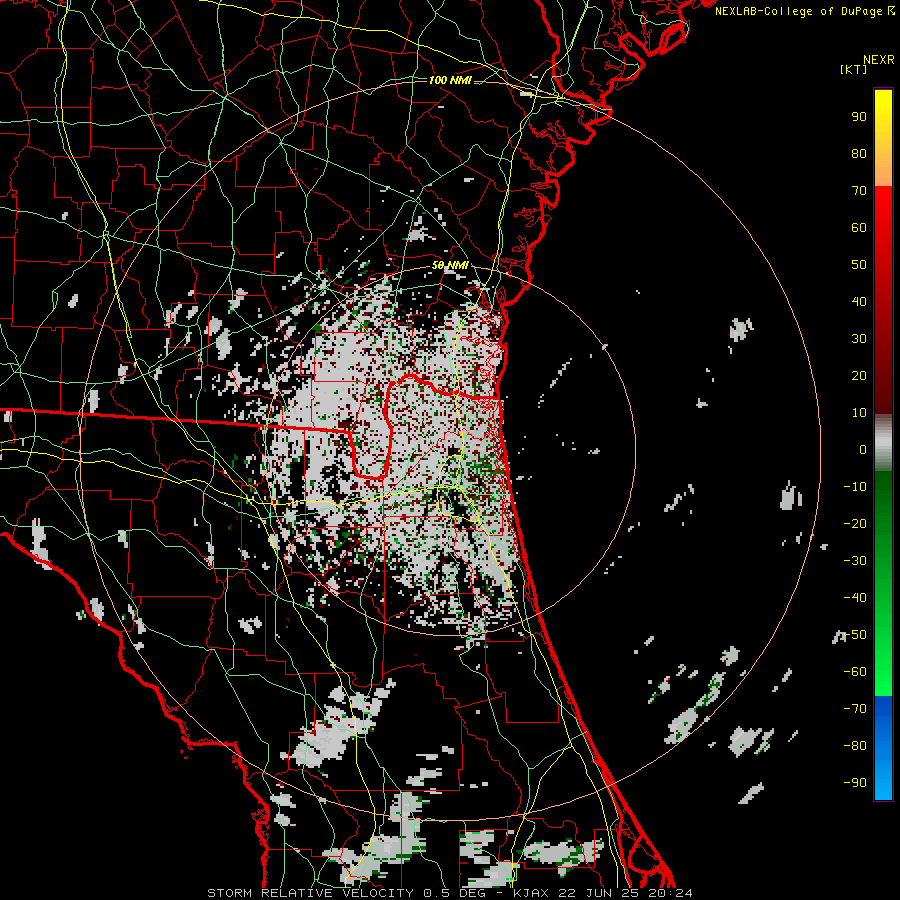Click the -40 knot scale value

855,598
